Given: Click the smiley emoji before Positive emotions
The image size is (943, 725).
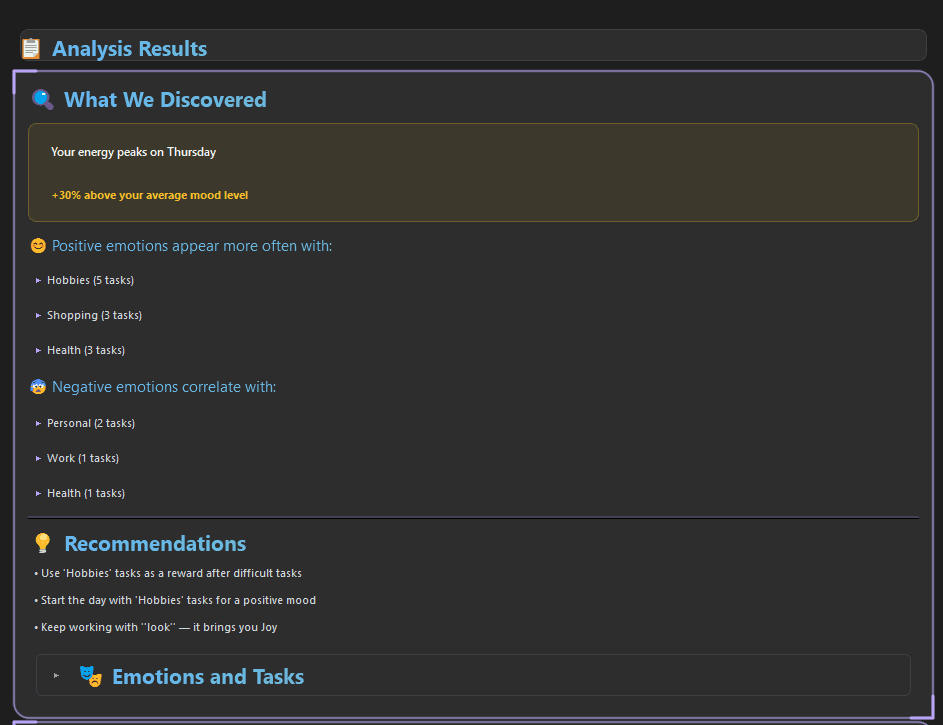Looking at the screenshot, I should (x=37, y=245).
